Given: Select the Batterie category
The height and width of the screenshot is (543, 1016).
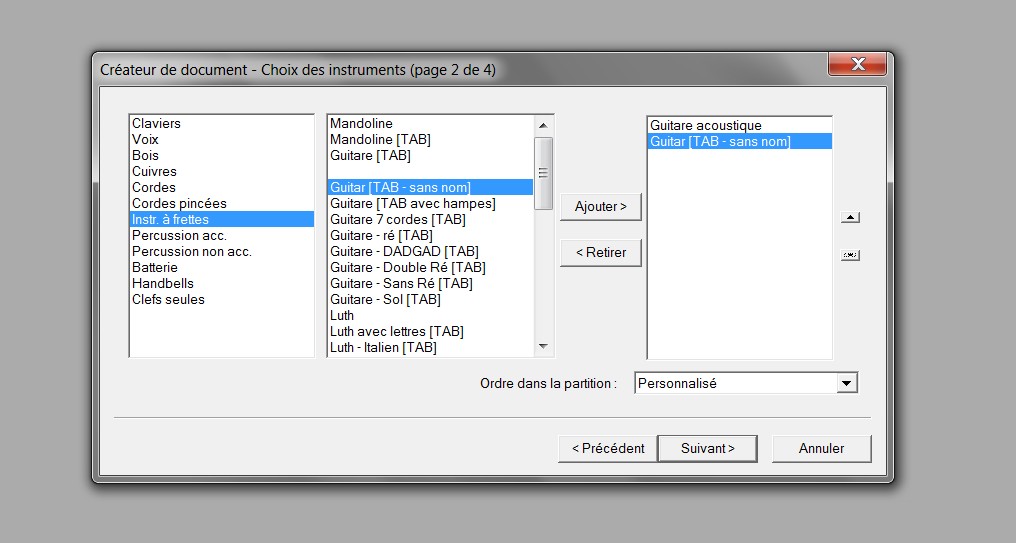Looking at the screenshot, I should [x=155, y=268].
